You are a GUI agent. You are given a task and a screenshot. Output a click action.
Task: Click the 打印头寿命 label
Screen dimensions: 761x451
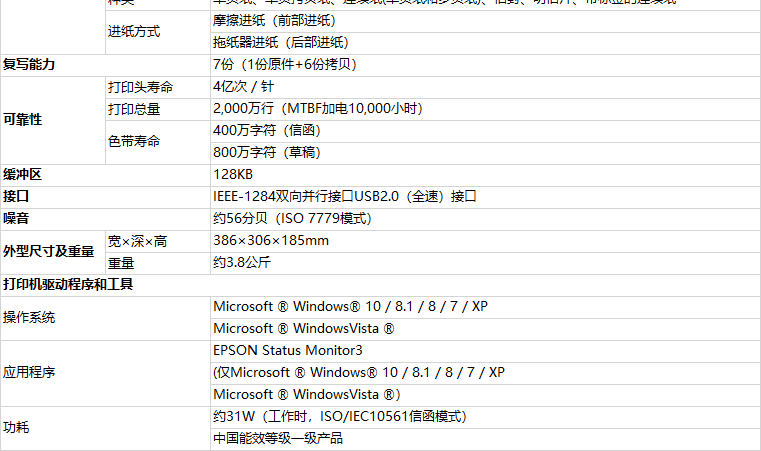[x=140, y=87]
